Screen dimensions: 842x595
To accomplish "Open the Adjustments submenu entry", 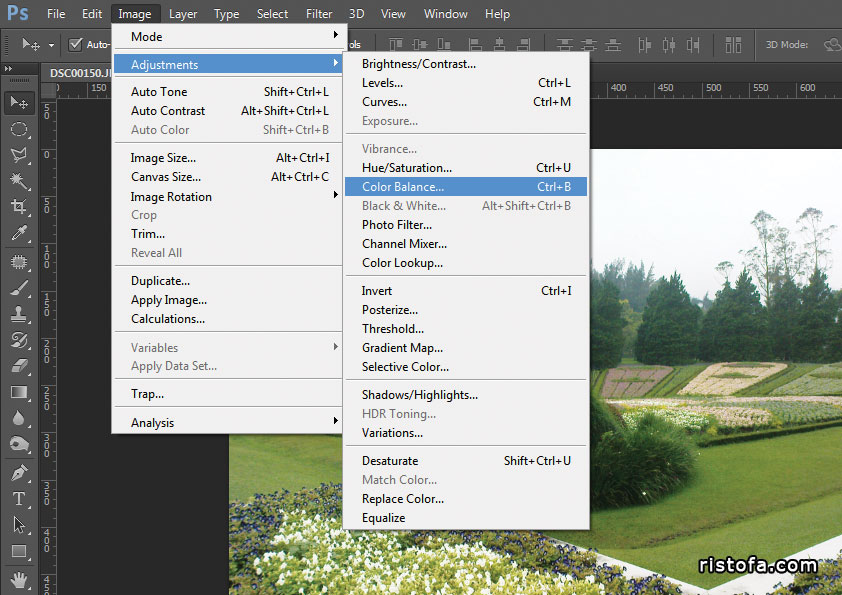I will point(228,64).
